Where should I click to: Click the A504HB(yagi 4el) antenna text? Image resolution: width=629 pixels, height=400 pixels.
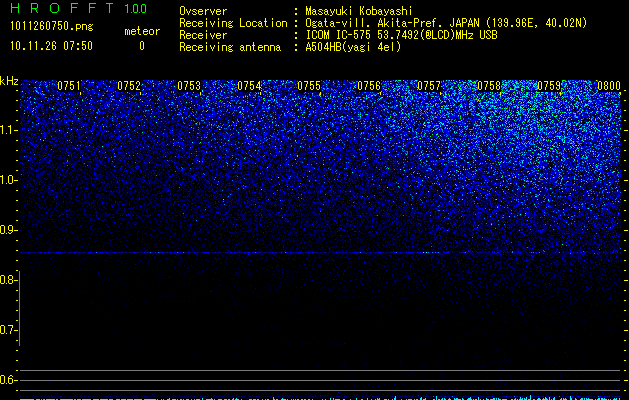[353, 47]
